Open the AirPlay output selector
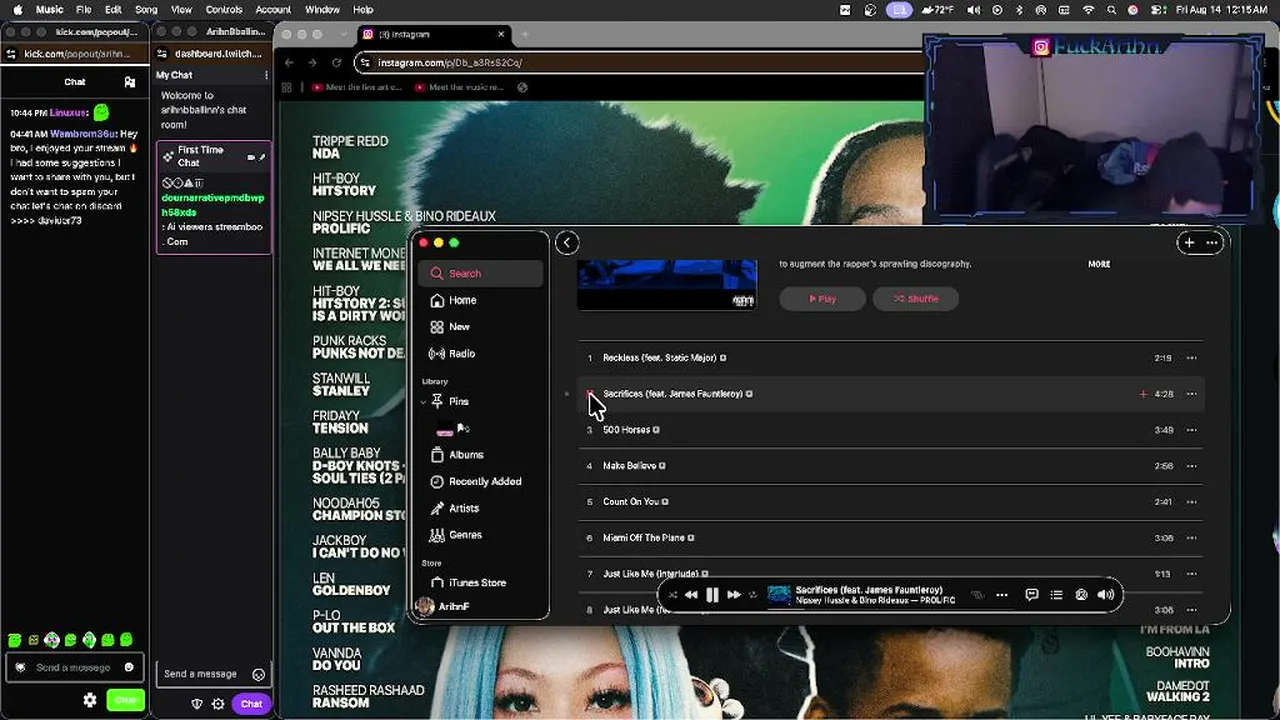Viewport: 1280px width, 720px height. tap(1081, 595)
